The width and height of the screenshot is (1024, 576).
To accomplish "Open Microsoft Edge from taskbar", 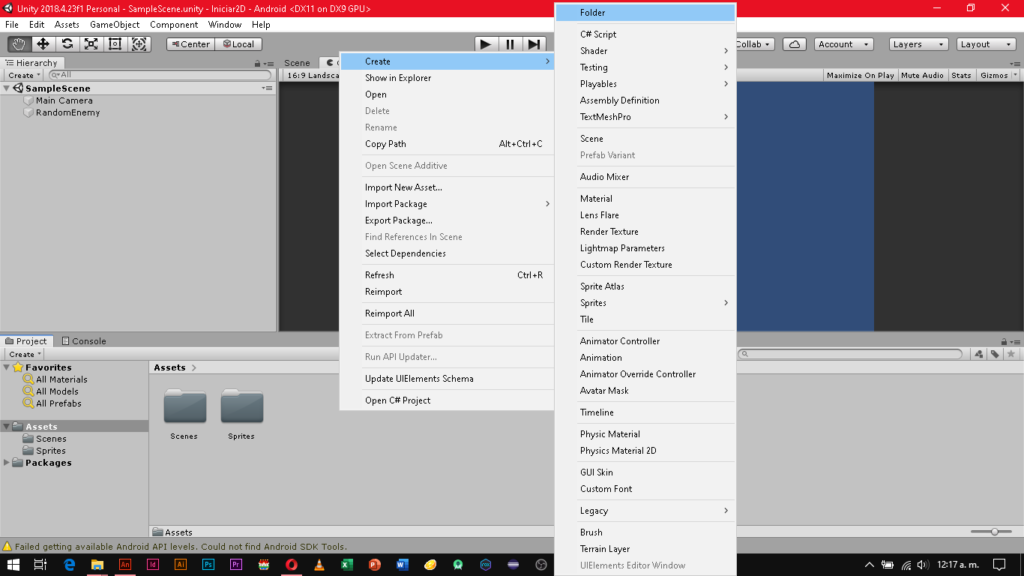I will 69,565.
